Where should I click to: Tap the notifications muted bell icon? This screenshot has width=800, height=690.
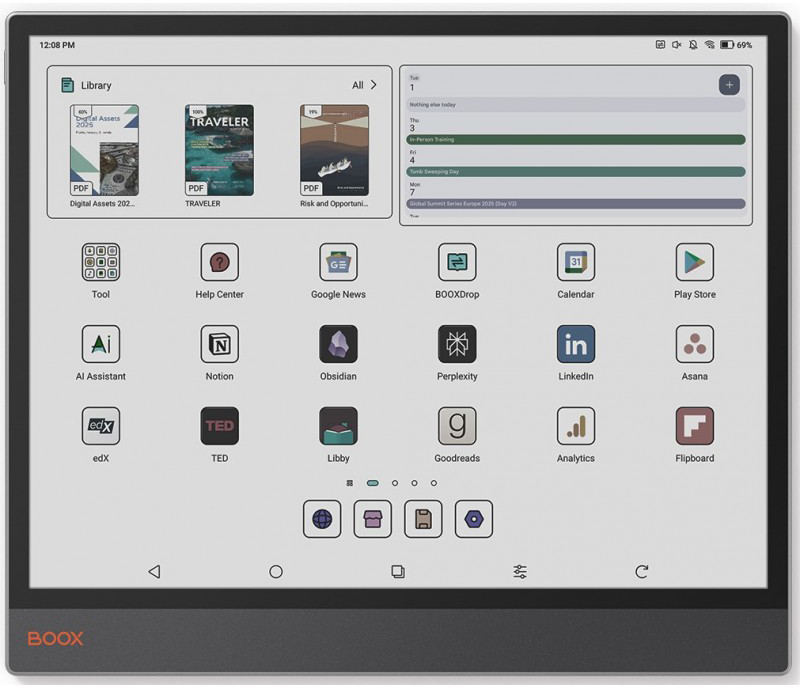(693, 45)
